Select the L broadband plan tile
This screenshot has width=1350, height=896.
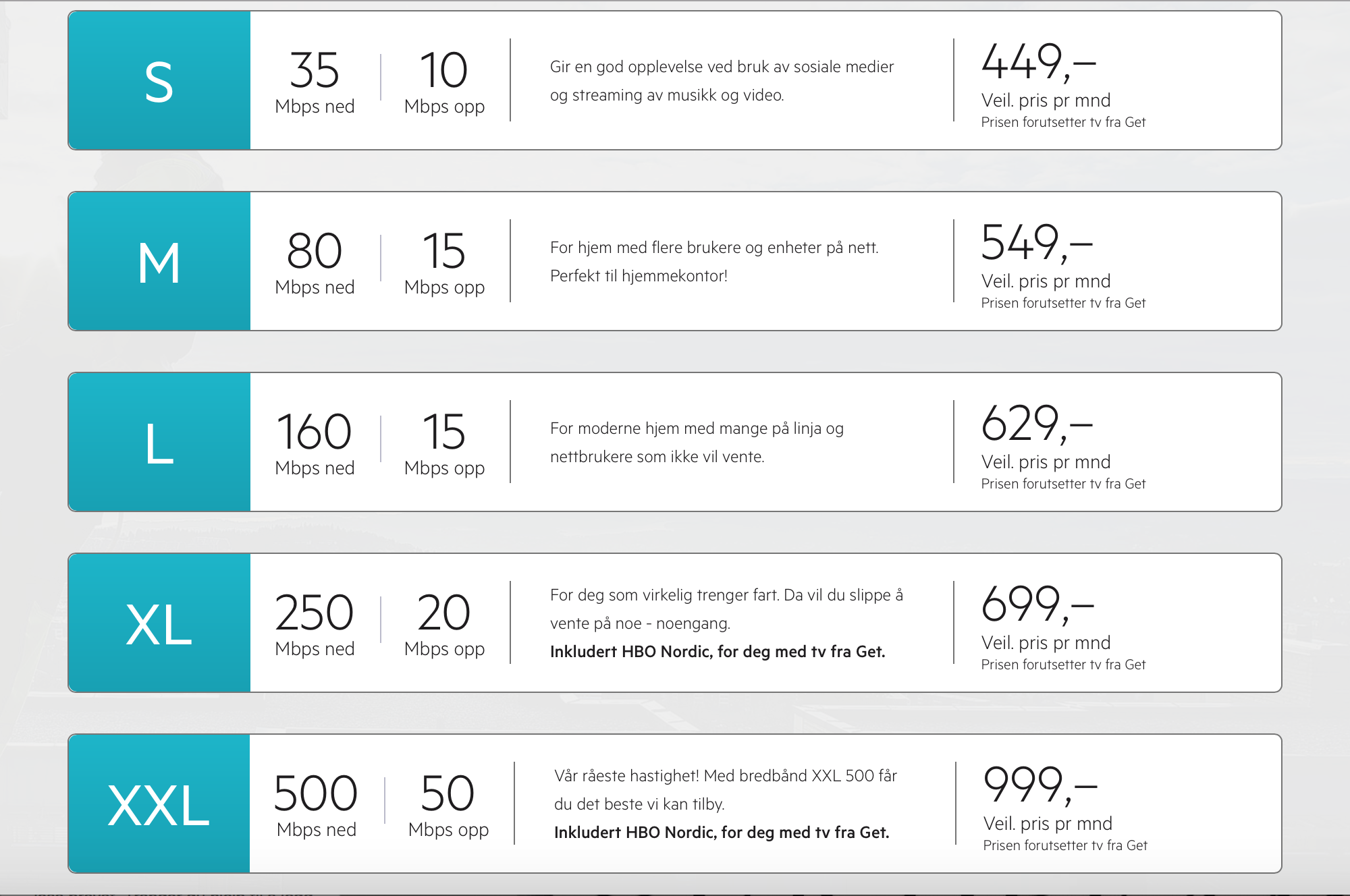675,442
